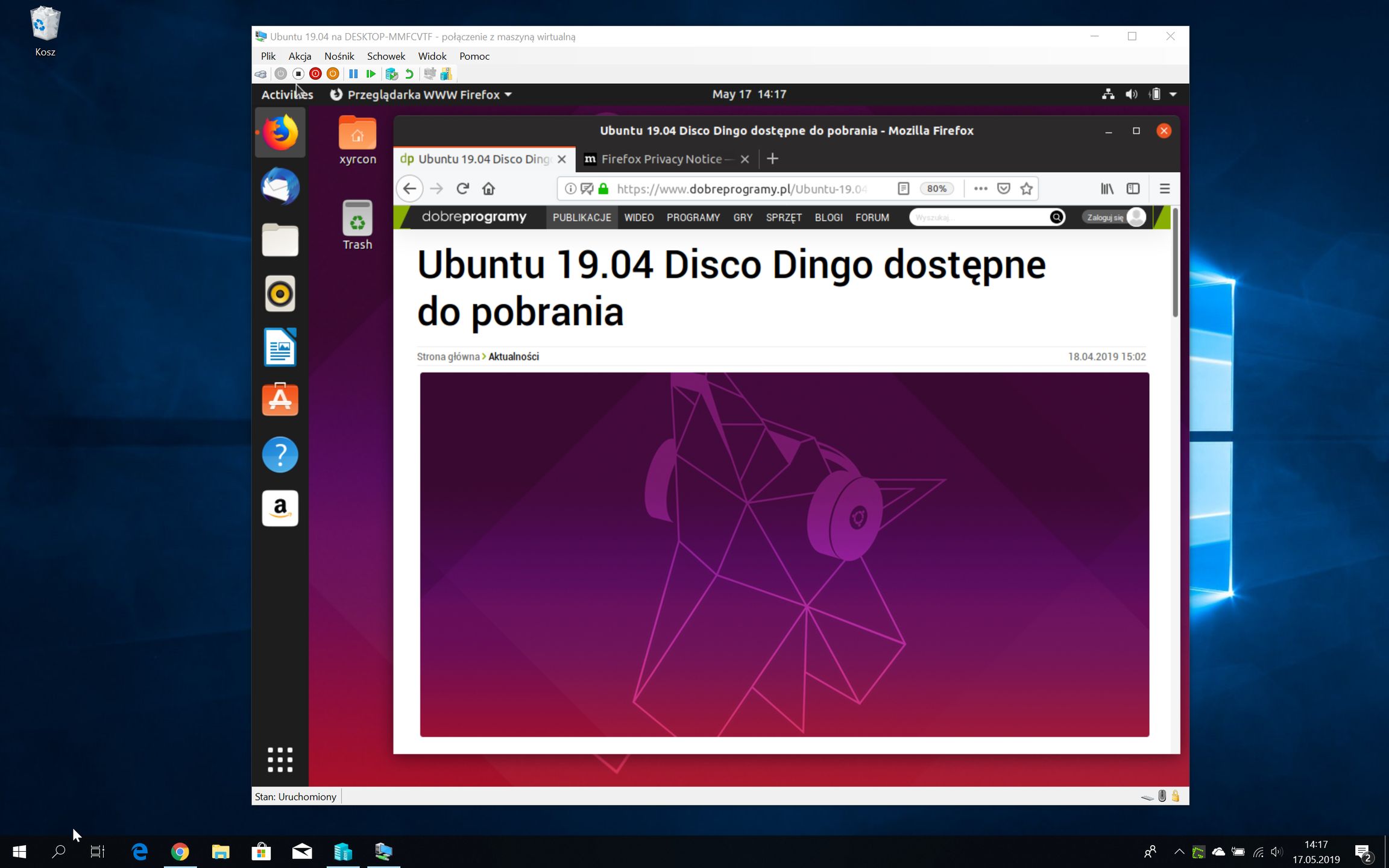Open the Firefox Library panel

click(1107, 188)
